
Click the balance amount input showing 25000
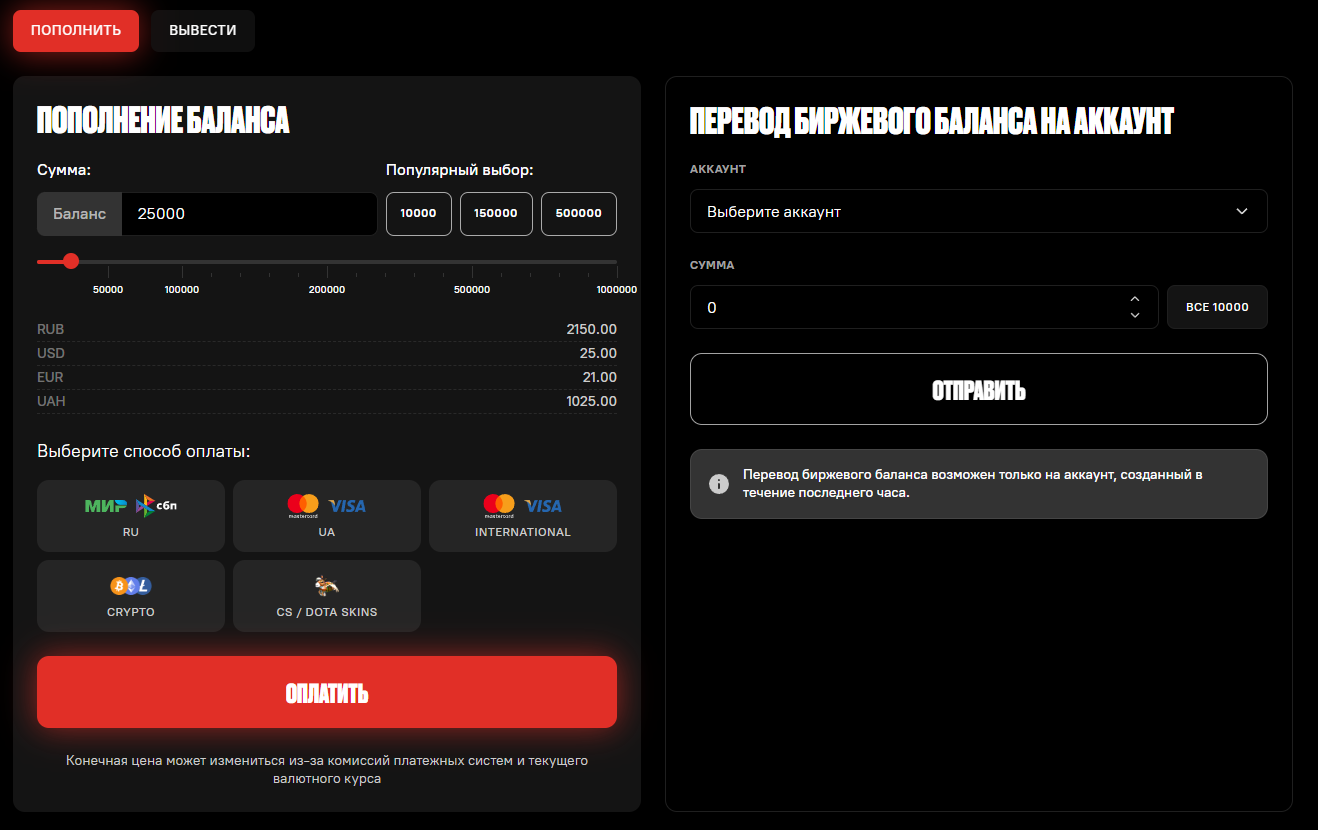pos(248,214)
